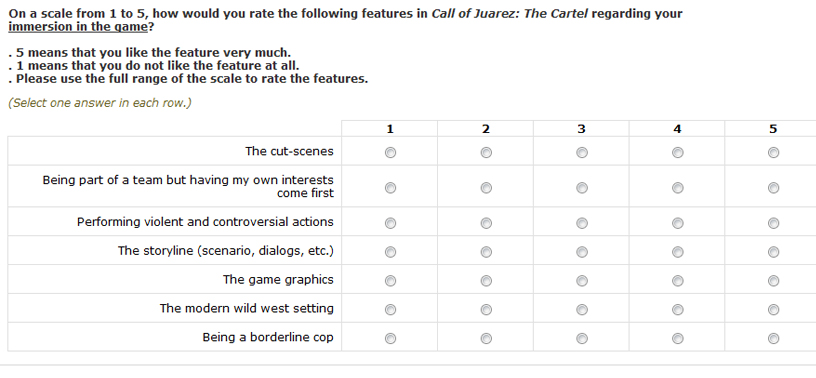Rate the modern wild west setting 2

click(486, 309)
